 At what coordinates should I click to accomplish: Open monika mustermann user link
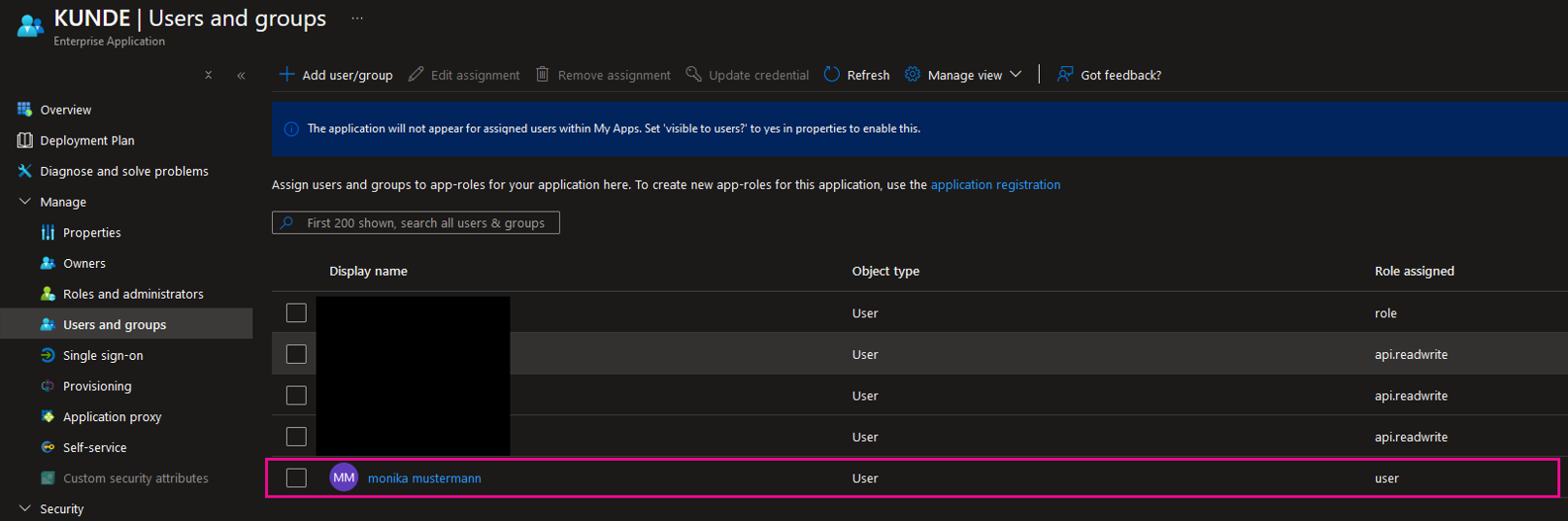424,478
